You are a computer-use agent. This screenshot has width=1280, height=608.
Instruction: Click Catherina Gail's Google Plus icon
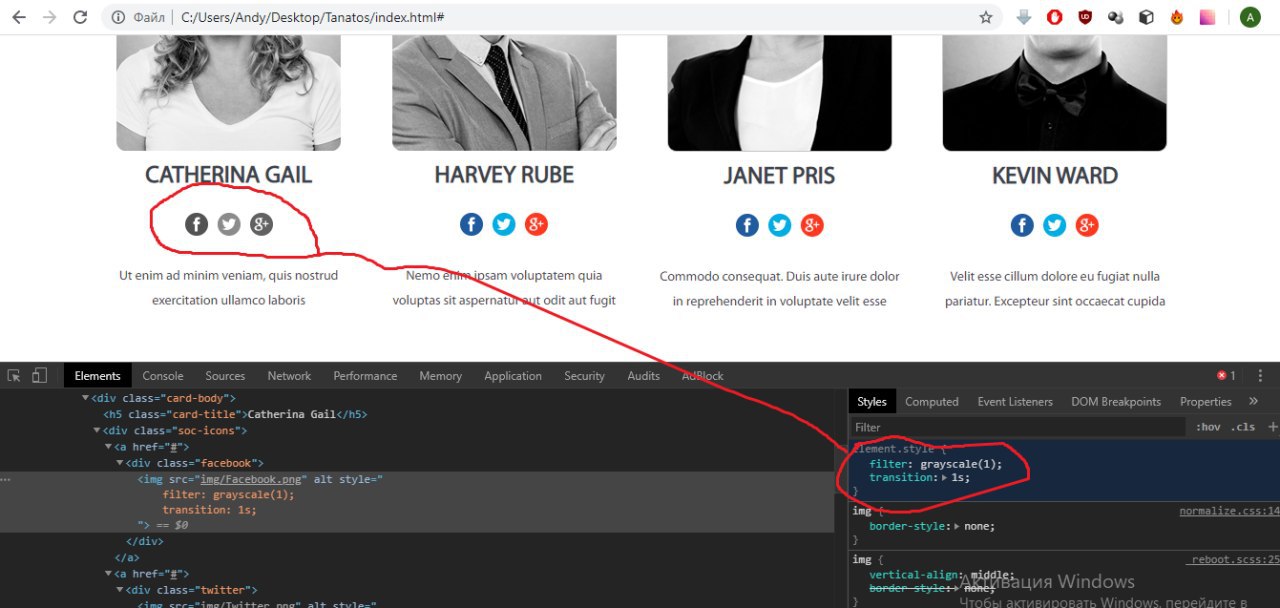261,224
